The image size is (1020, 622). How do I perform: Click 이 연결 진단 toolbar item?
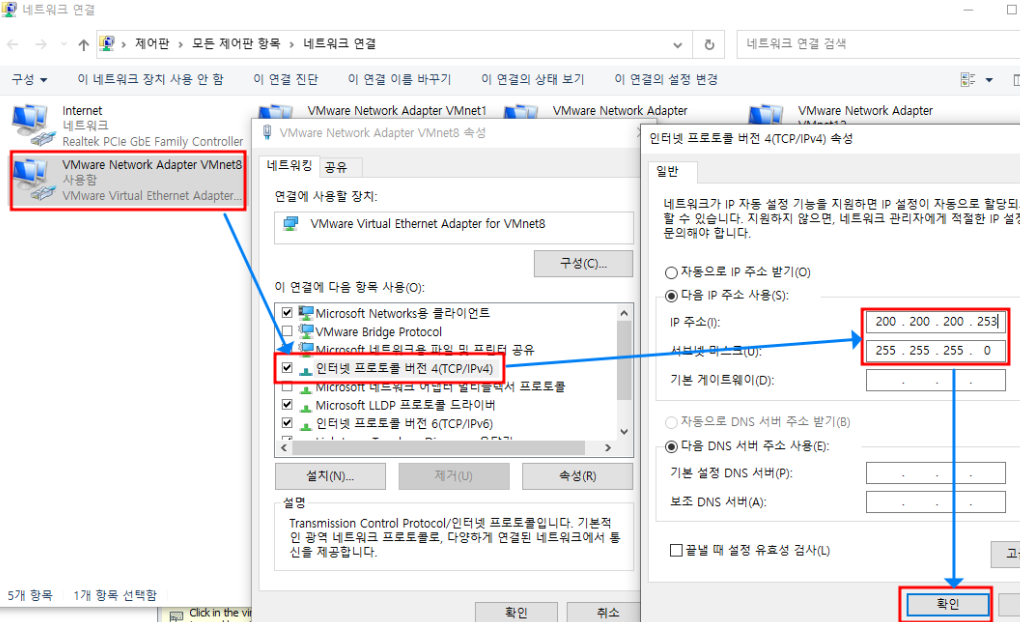[286, 79]
